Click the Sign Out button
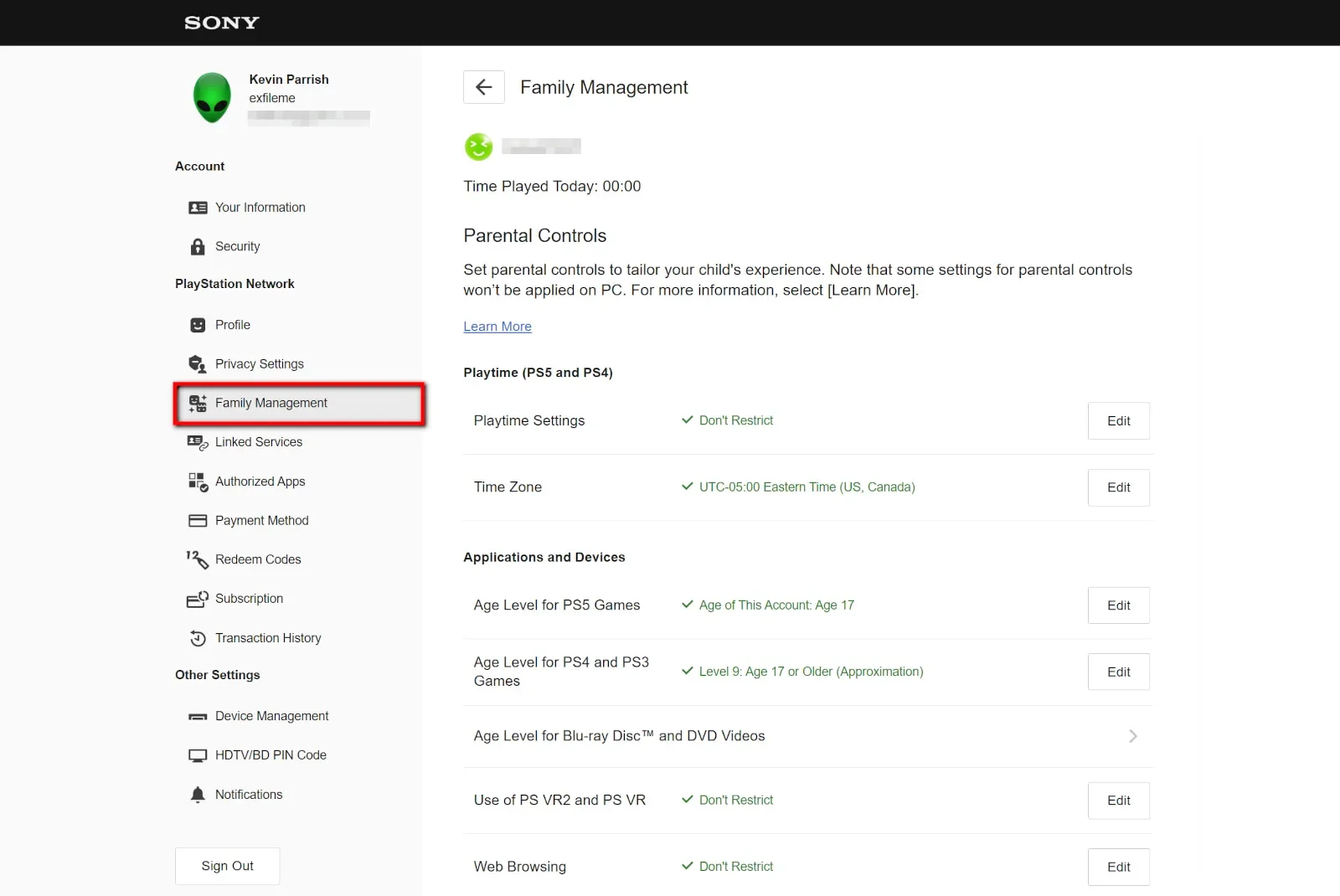This screenshot has height=896, width=1340. (x=227, y=866)
